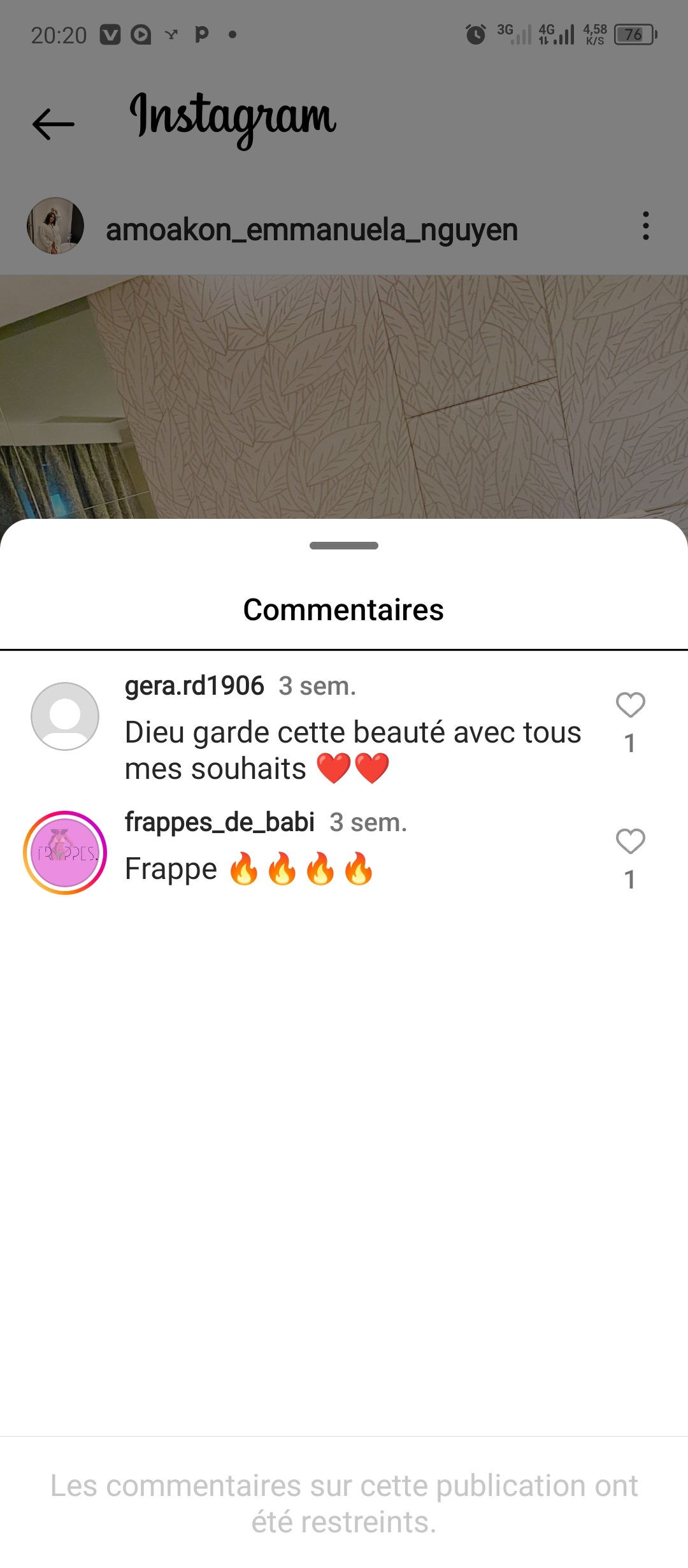Open the frappes_de_babi username link
Screen dimensions: 688x1568
coord(220,822)
